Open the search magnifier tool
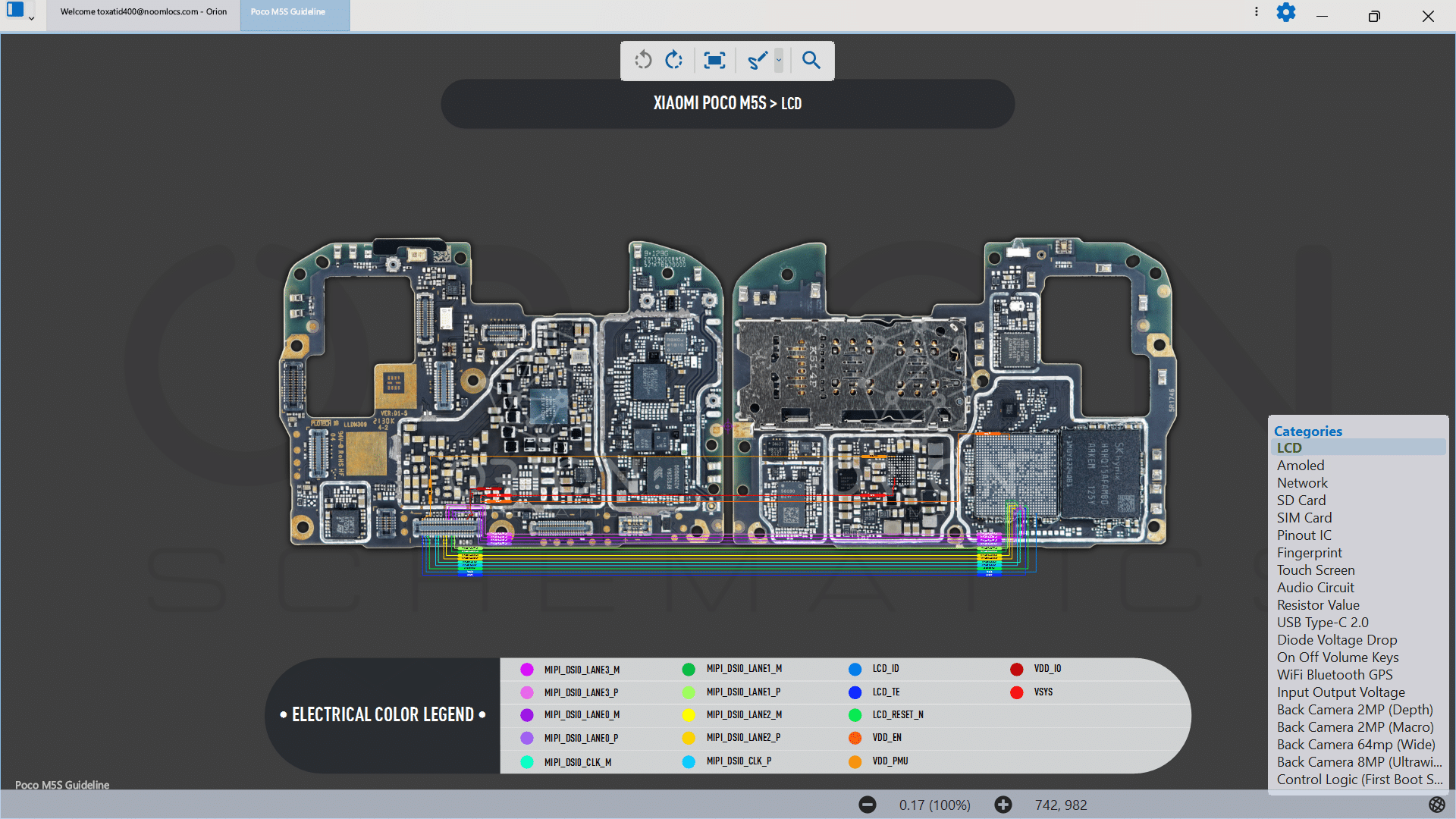1456x819 pixels. coord(811,60)
